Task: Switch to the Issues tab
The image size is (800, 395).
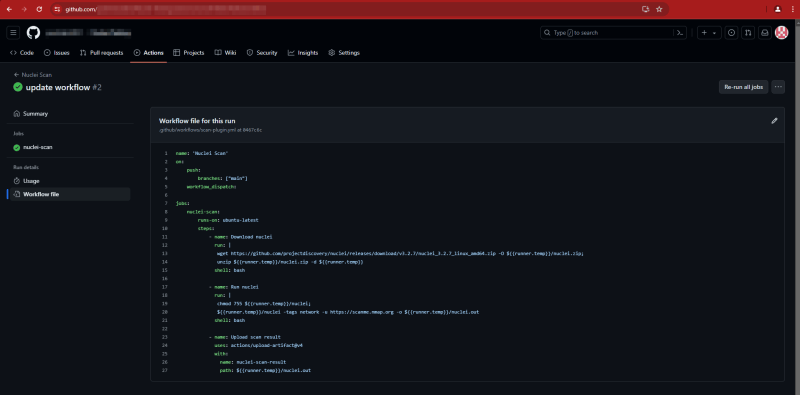Action: coord(57,53)
